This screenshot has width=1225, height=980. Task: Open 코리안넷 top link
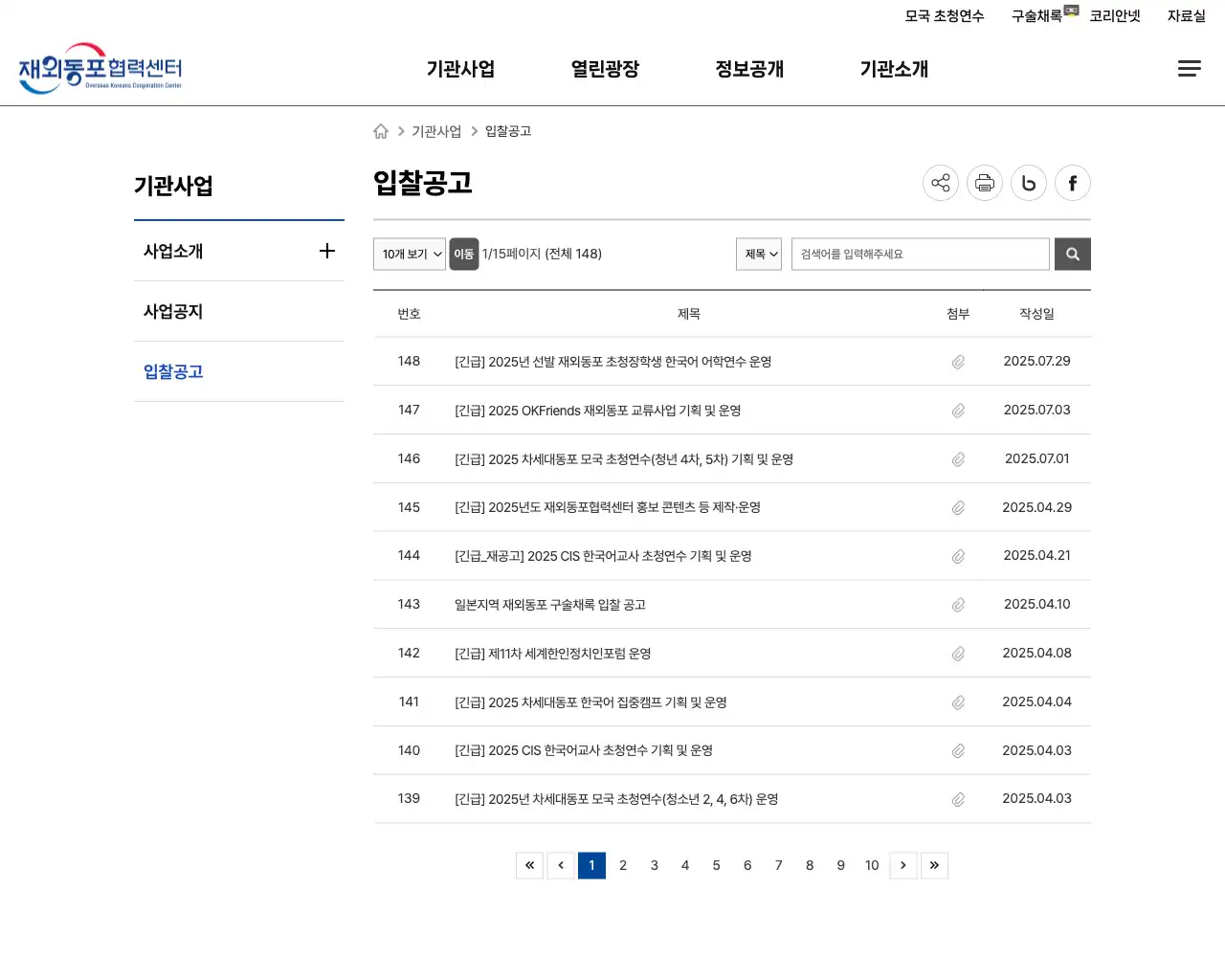(x=1115, y=16)
